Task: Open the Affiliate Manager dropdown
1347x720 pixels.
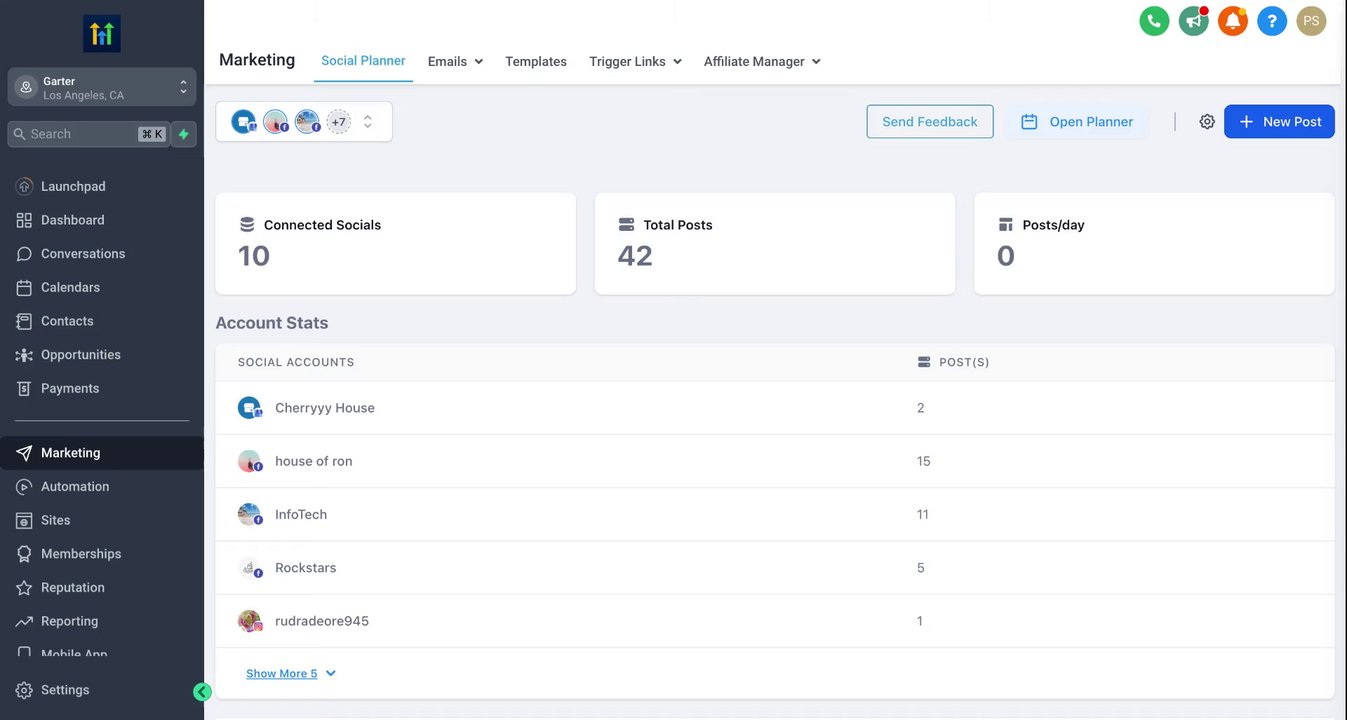Action: (x=762, y=62)
